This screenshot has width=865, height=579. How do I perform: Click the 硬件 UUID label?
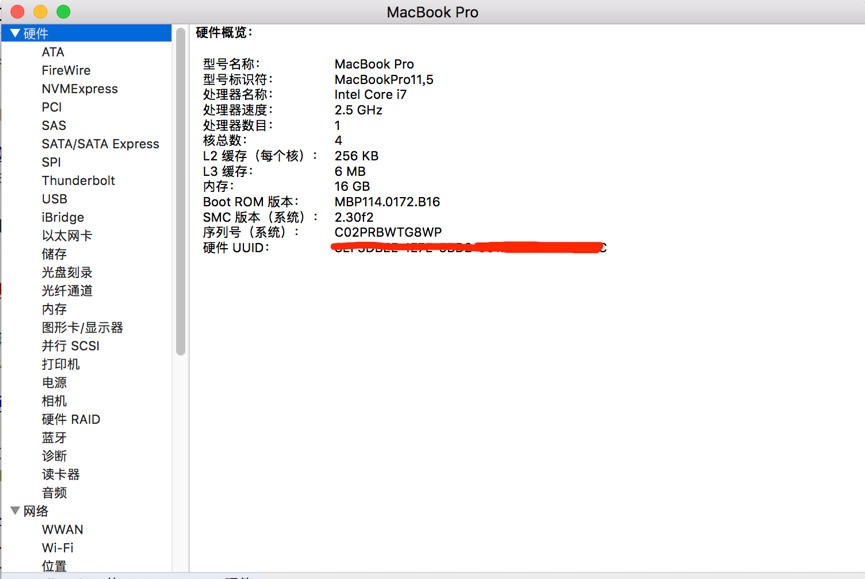(x=236, y=248)
